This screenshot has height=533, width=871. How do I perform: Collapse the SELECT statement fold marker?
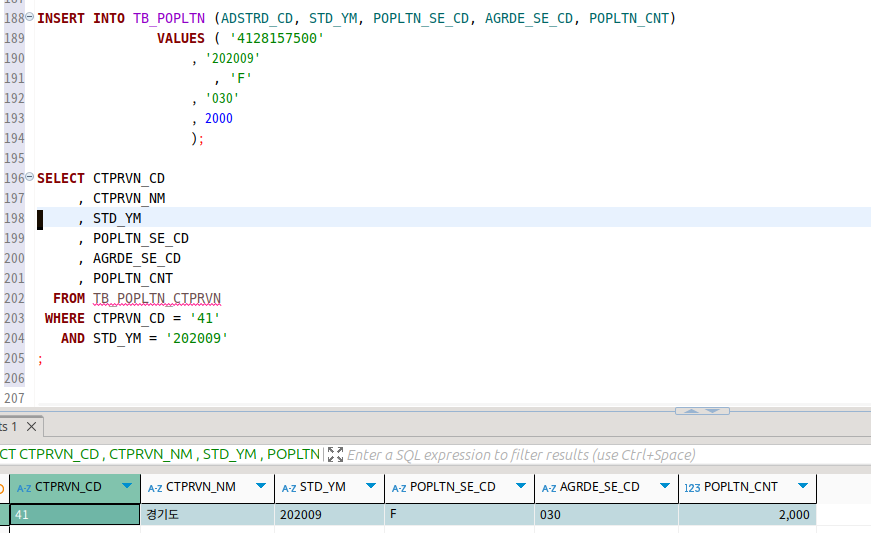coord(29,178)
